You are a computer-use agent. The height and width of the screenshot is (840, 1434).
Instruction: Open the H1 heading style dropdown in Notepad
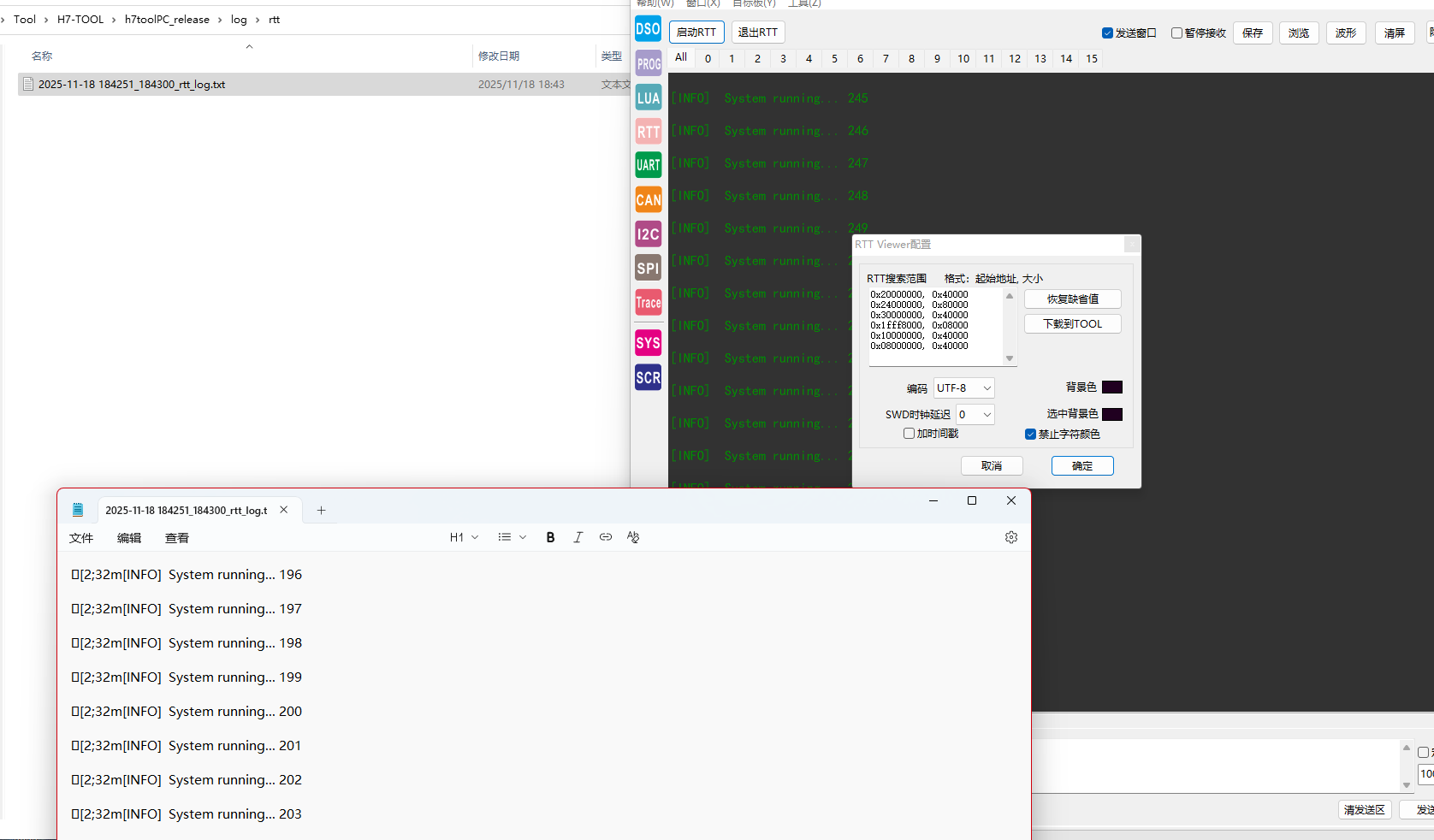(x=463, y=536)
